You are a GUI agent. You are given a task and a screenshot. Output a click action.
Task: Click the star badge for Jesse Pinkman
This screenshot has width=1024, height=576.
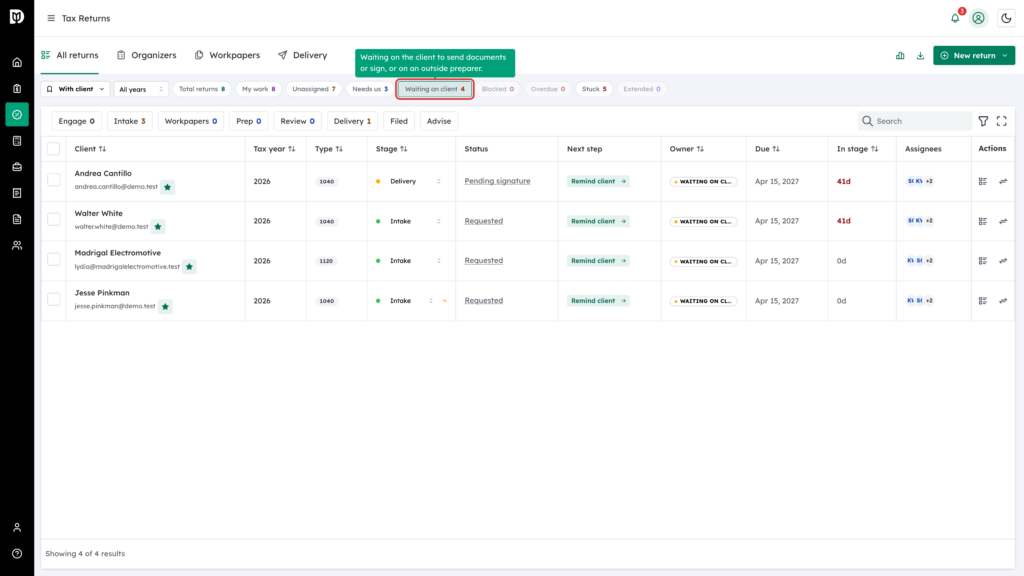coord(165,306)
